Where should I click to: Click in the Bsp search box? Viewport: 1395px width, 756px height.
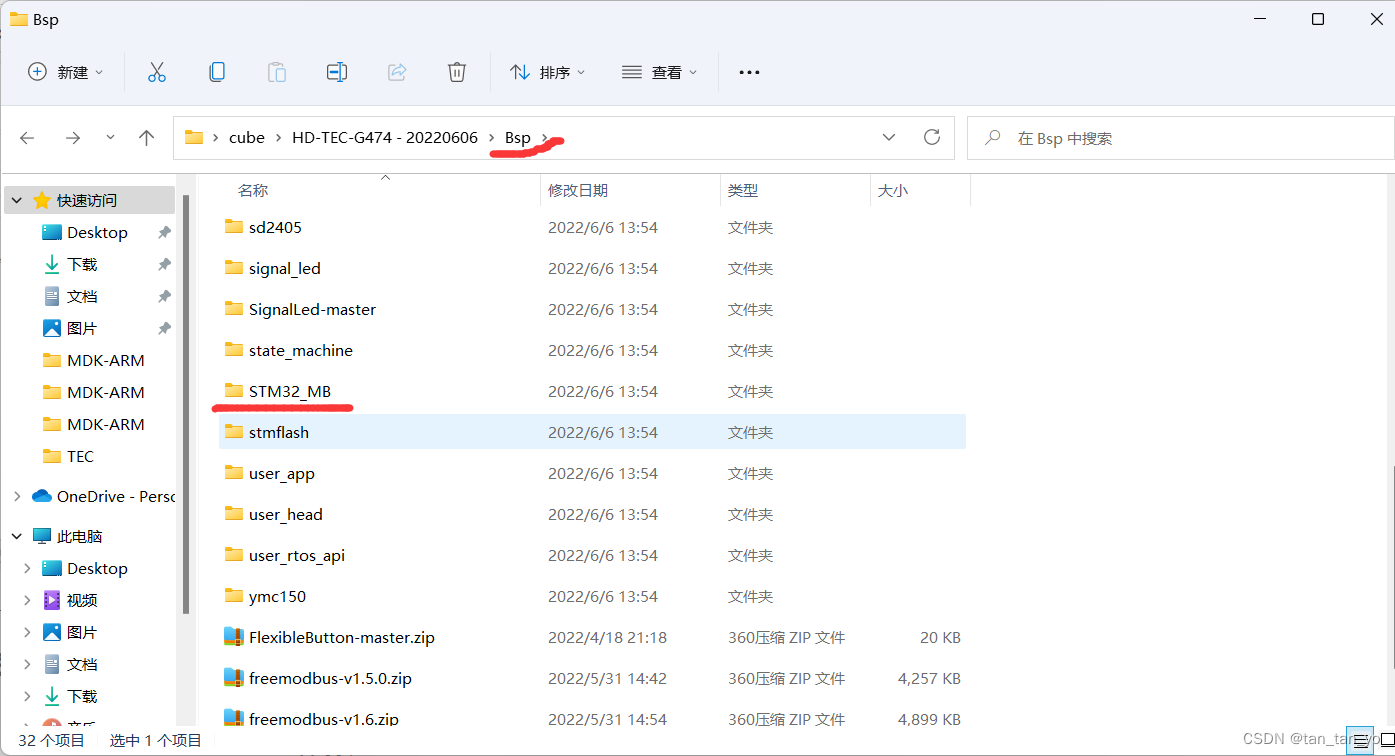[x=1180, y=138]
